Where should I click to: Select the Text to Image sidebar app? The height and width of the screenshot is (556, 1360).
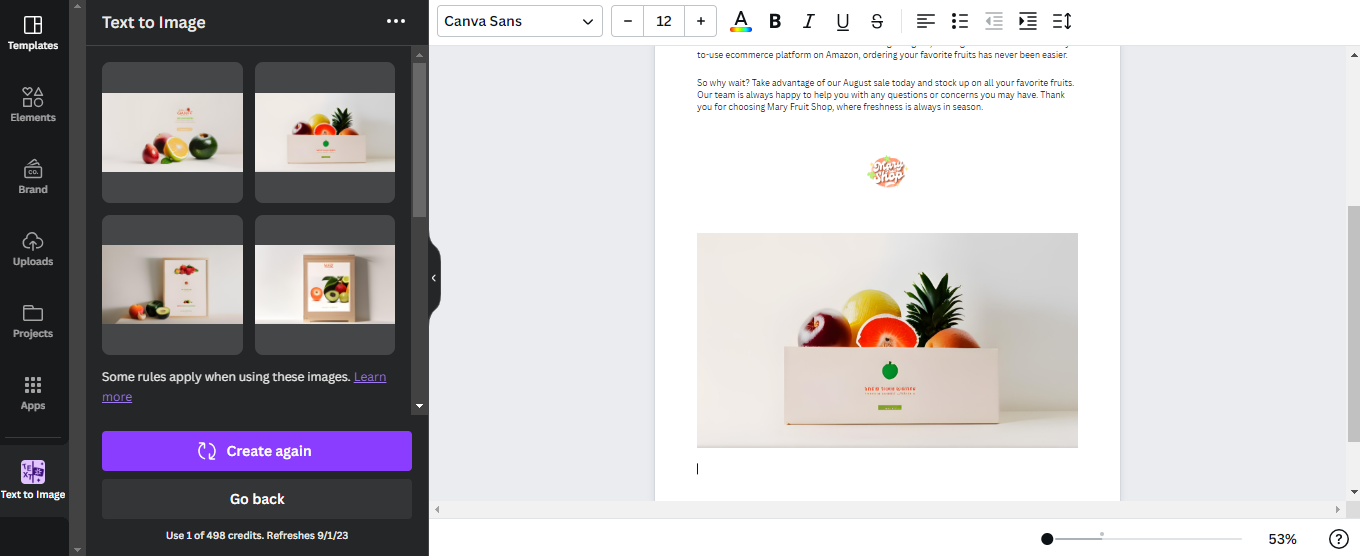[33, 480]
